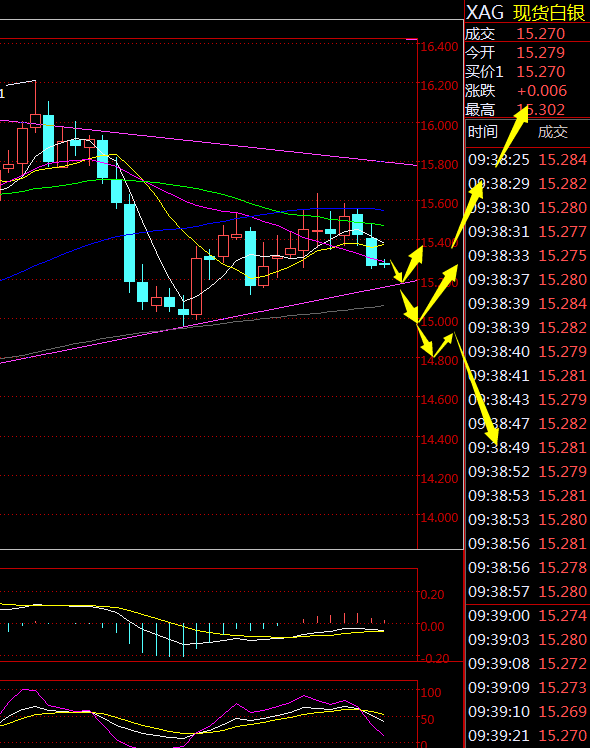Screen dimensions: 590x748
Task: Click the 成交 column header in trade list
Action: 553,132
